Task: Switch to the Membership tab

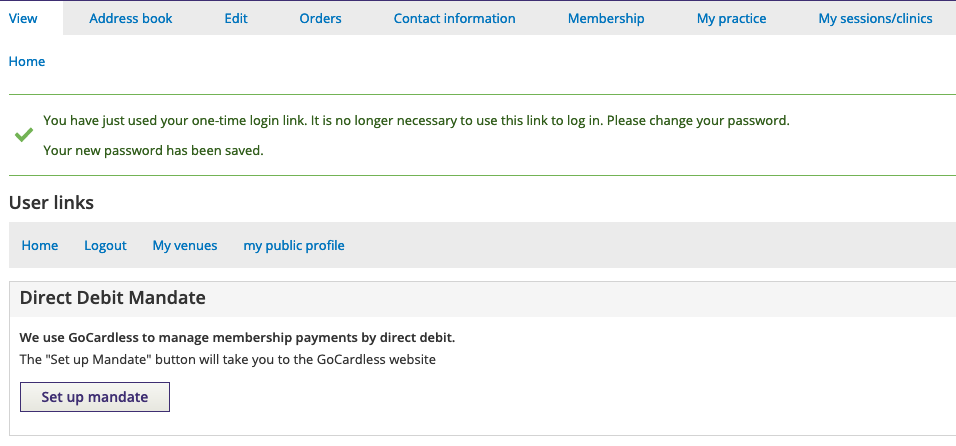Action: coord(606,18)
